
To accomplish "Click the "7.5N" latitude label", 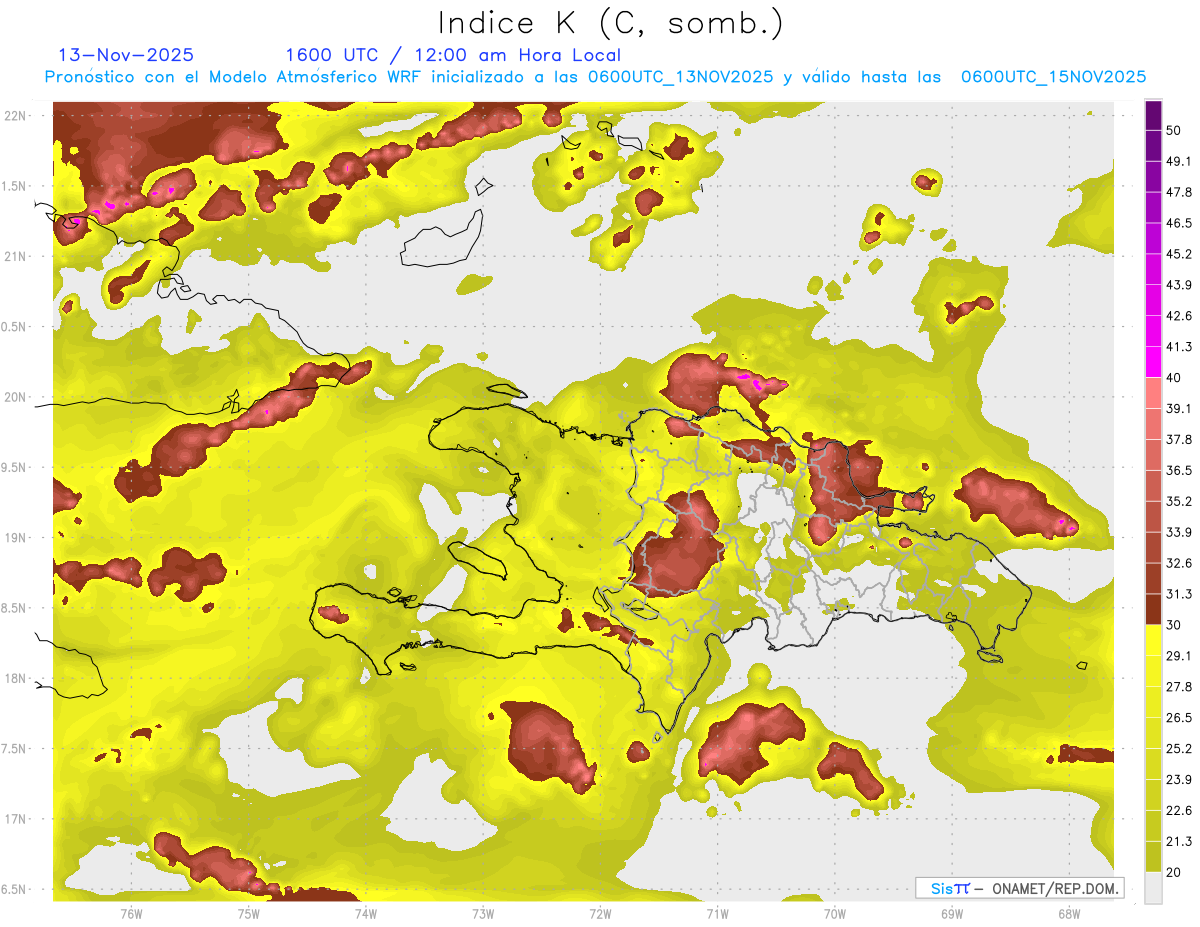I will pyautogui.click(x=15, y=749).
